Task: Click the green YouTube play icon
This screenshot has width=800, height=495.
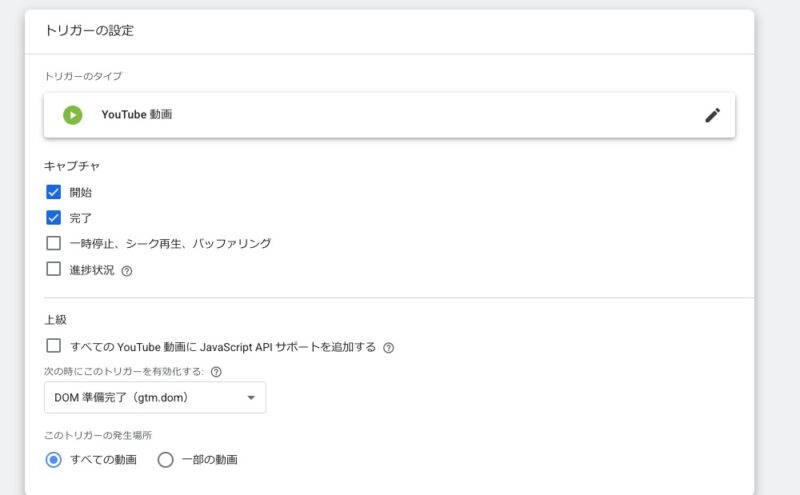Action: tap(72, 115)
